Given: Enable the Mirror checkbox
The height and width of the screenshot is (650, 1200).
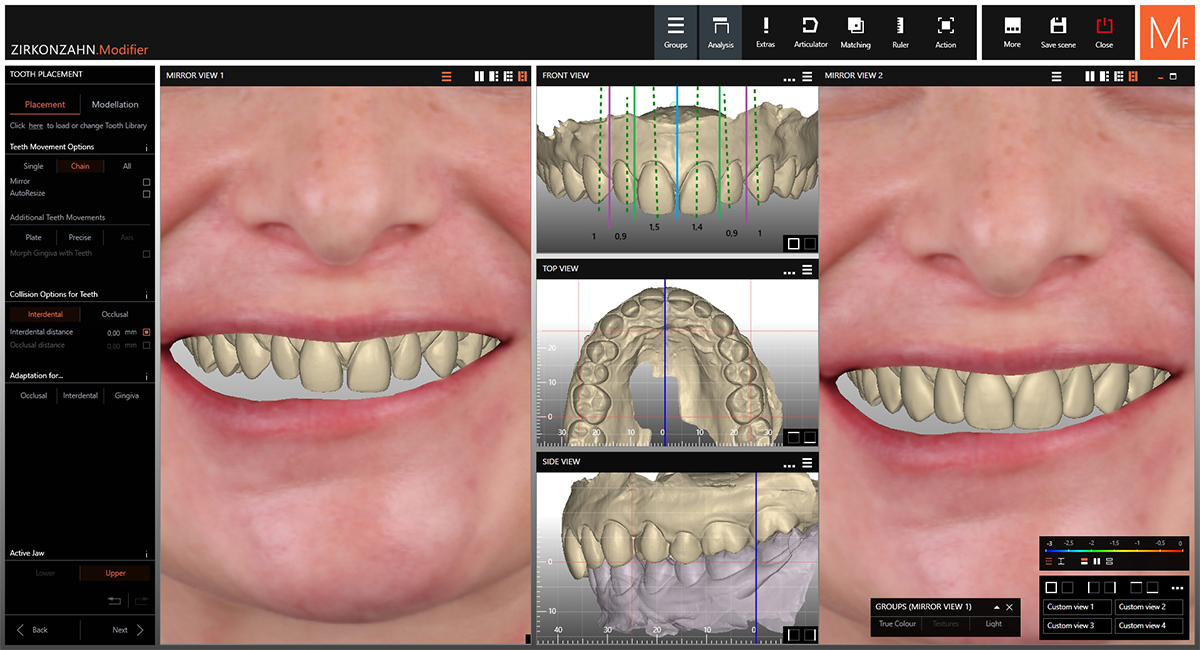Looking at the screenshot, I should click(x=147, y=182).
